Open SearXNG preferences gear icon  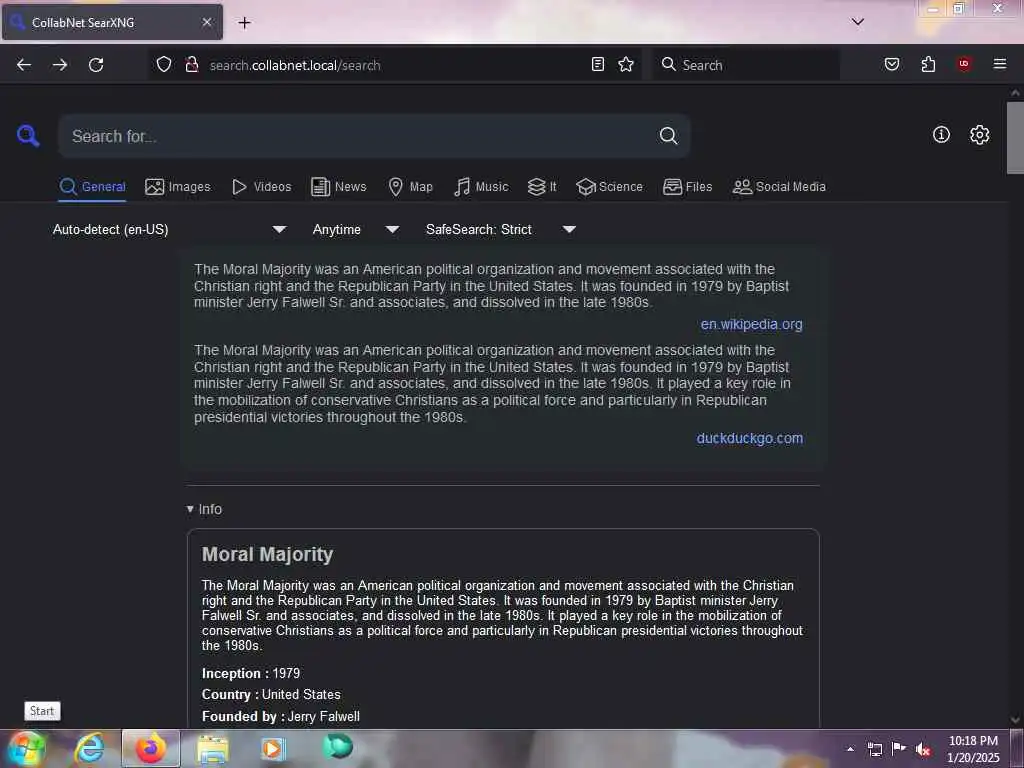tap(980, 135)
